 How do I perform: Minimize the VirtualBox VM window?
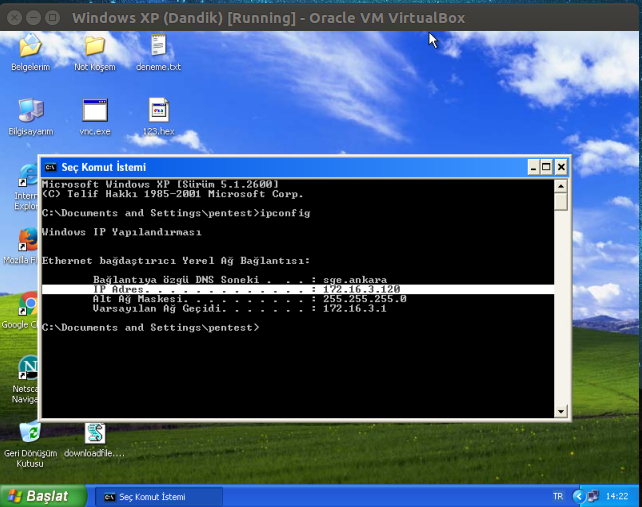pyautogui.click(x=33, y=18)
